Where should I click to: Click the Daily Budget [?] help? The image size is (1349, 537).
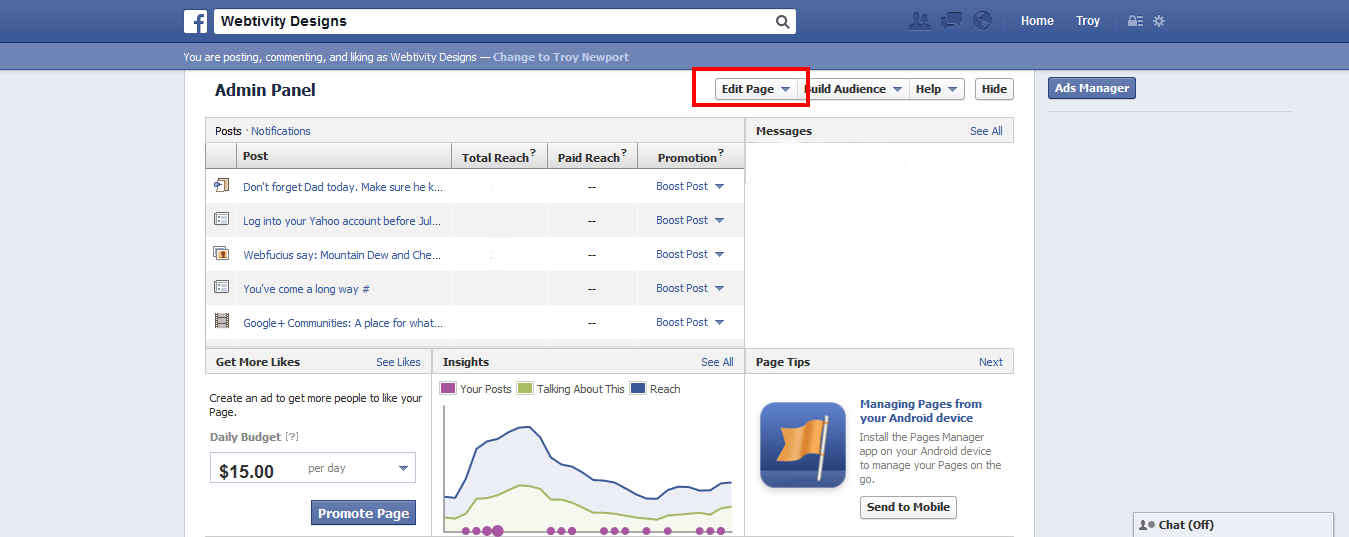pos(292,437)
